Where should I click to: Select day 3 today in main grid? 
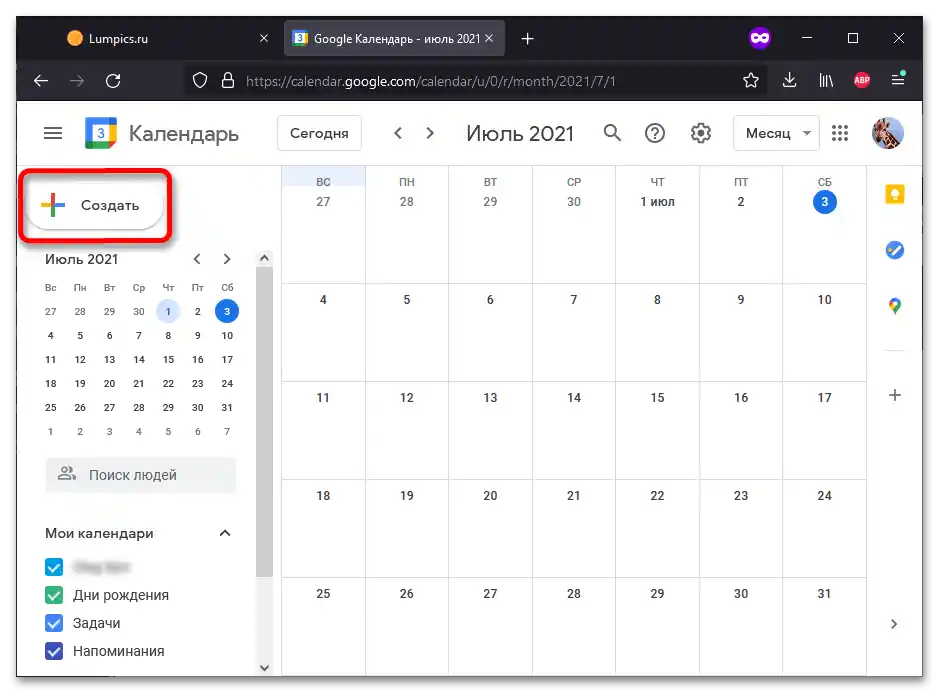tap(824, 202)
